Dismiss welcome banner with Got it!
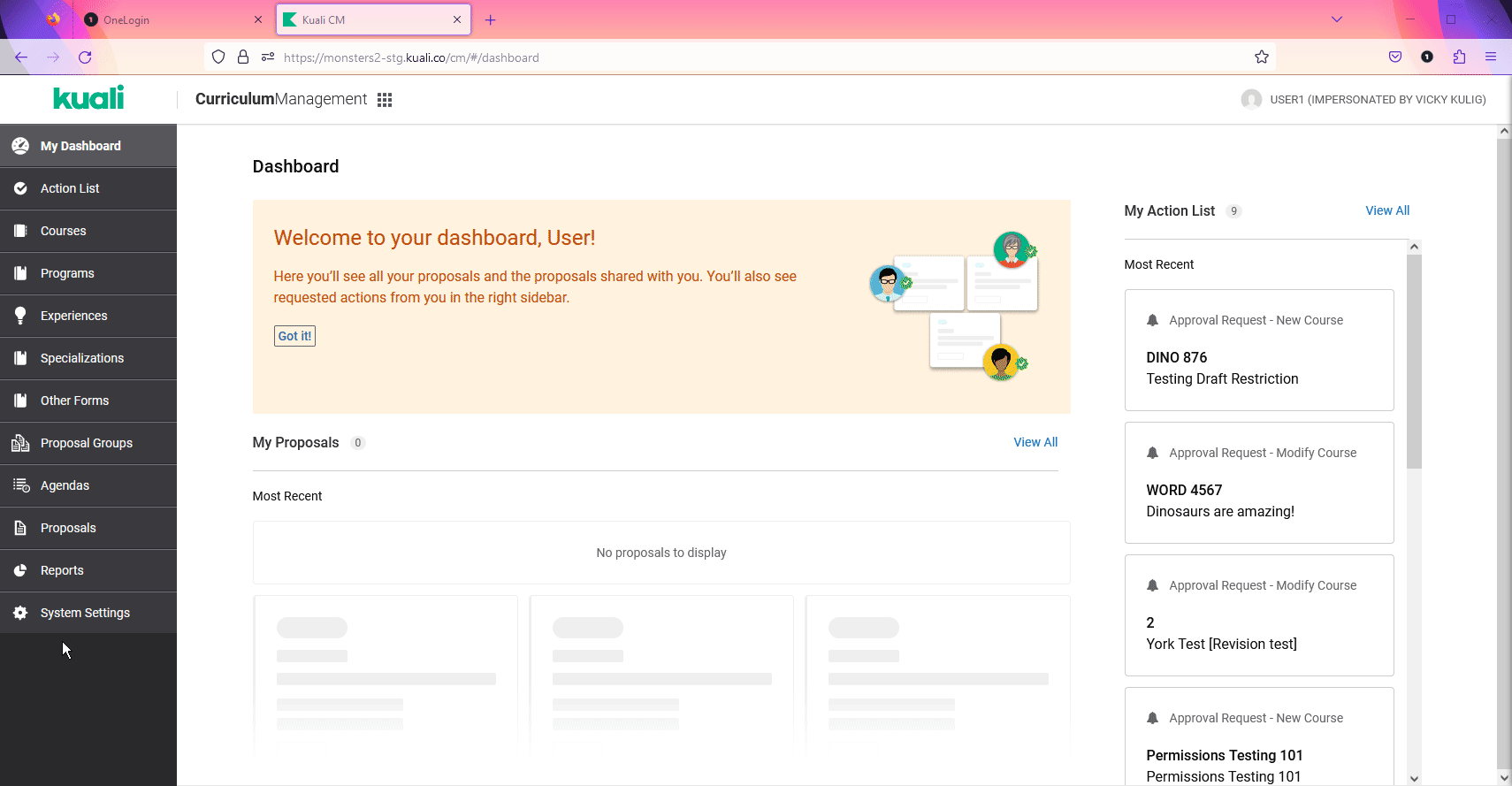This screenshot has width=1512, height=786. 294,336
